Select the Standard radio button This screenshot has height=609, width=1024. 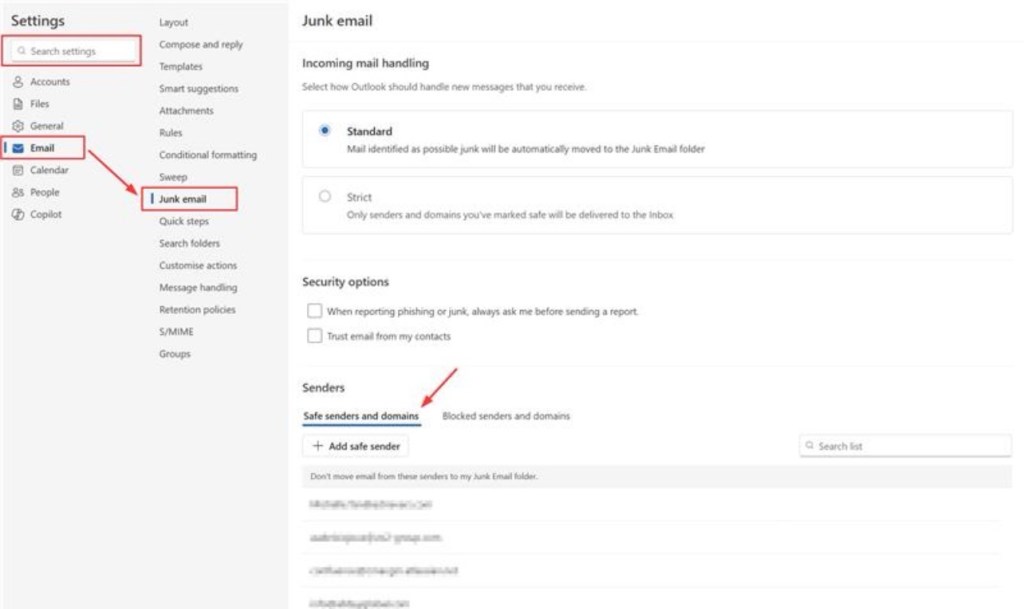[x=325, y=131]
